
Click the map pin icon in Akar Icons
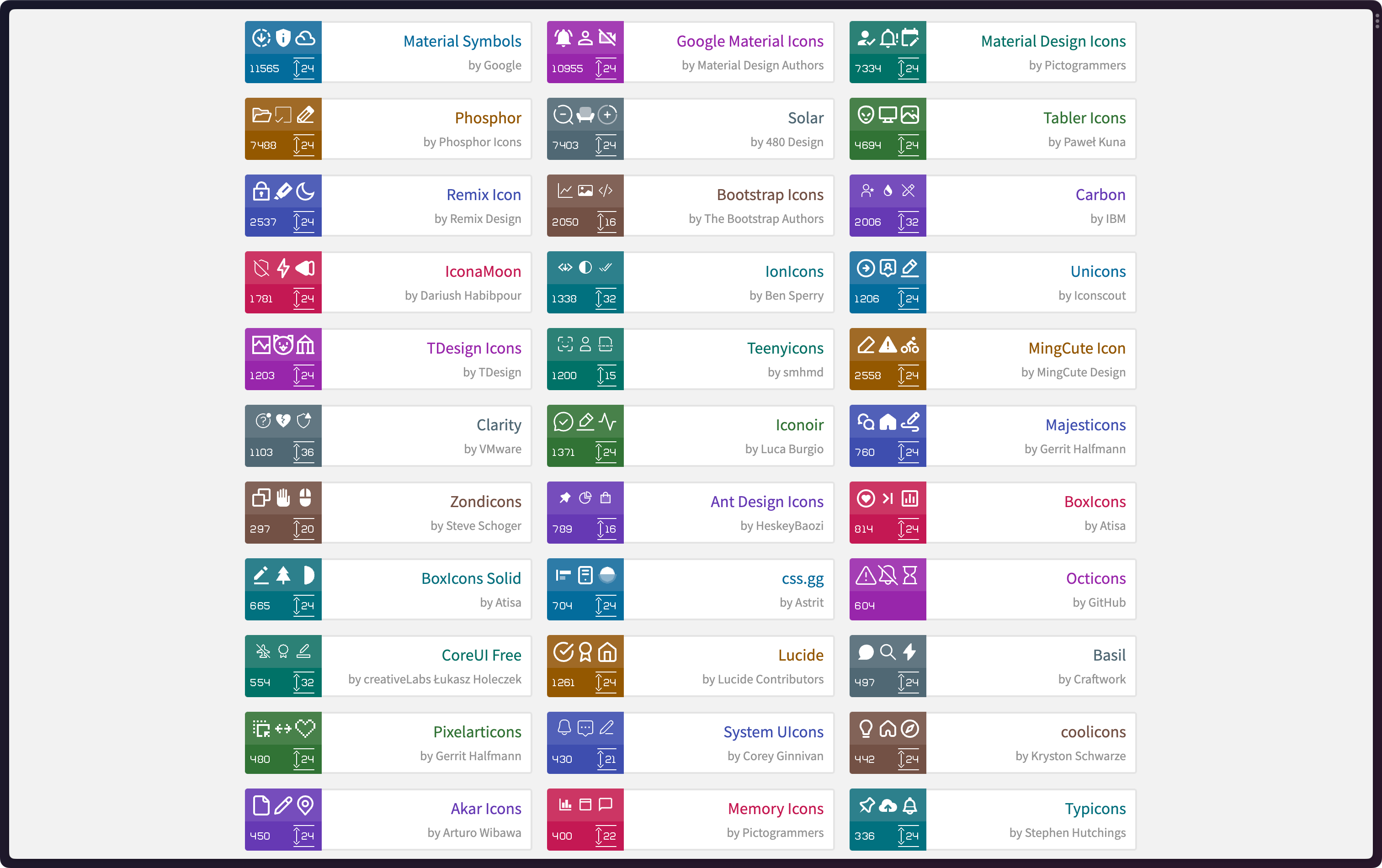point(305,805)
